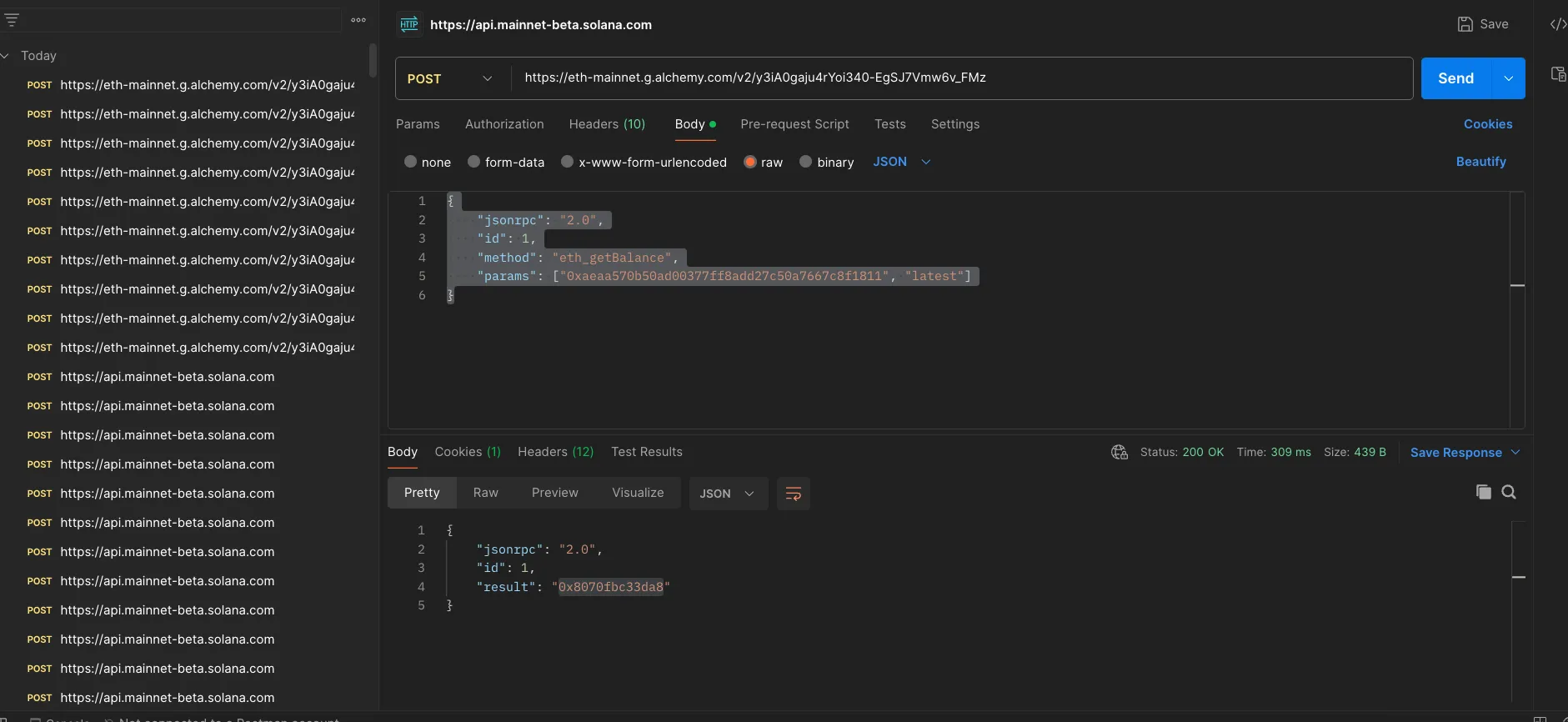This screenshot has width=1568, height=722.
Task: Open the three-dot sidebar options menu
Action: [358, 20]
